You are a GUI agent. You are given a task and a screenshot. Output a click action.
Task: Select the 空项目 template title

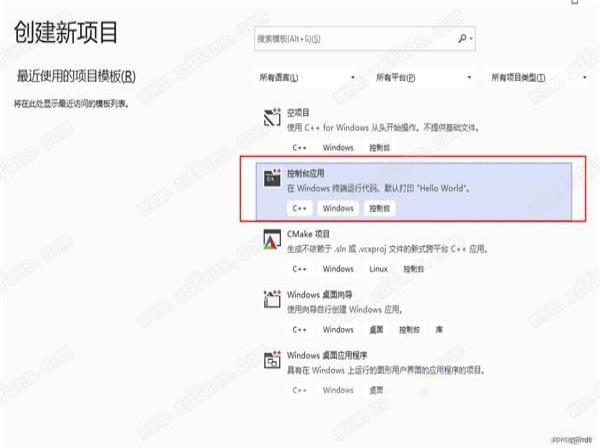tap(298, 112)
